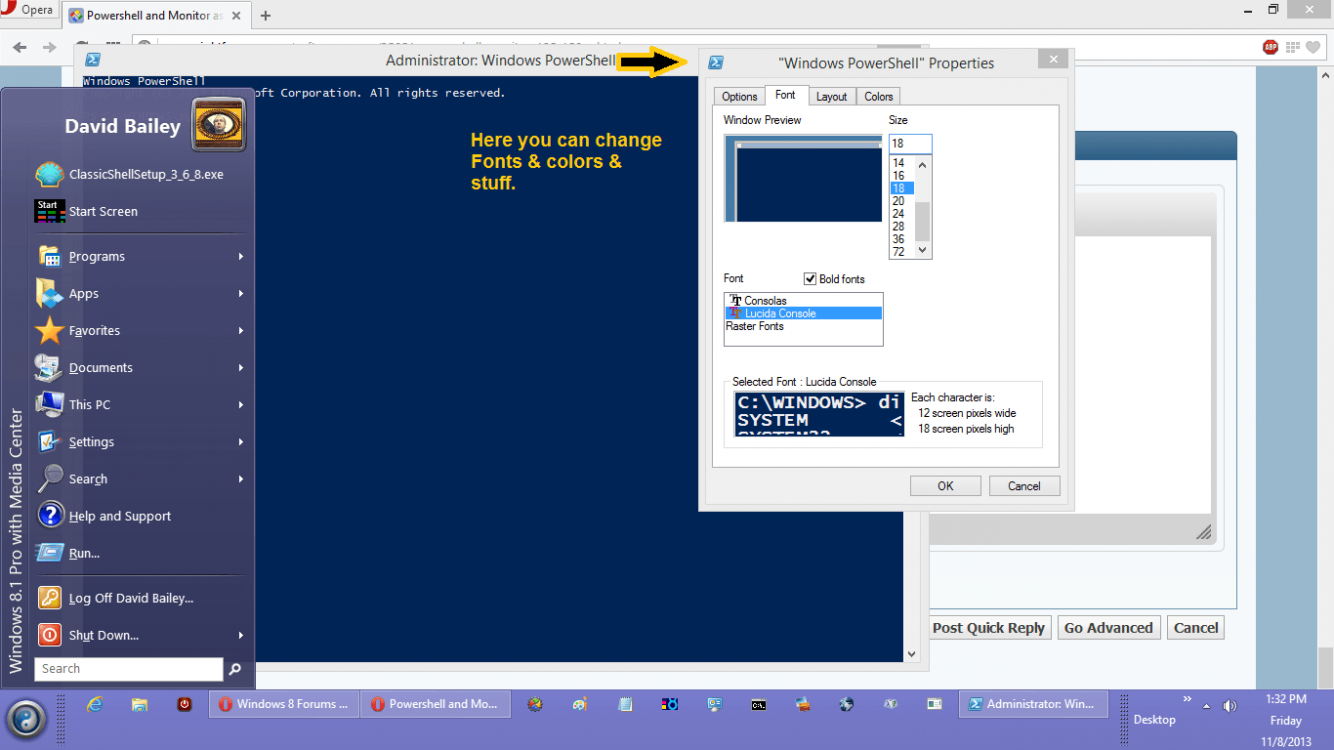Select Consolas in Font list
Screen dimensions: 1334x750
(803, 300)
